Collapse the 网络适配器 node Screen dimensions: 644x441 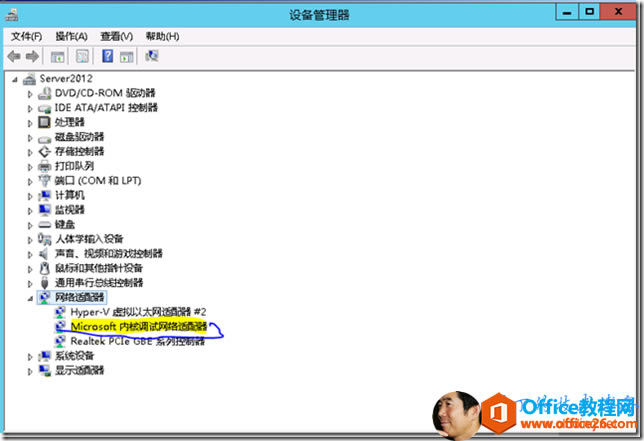point(30,298)
